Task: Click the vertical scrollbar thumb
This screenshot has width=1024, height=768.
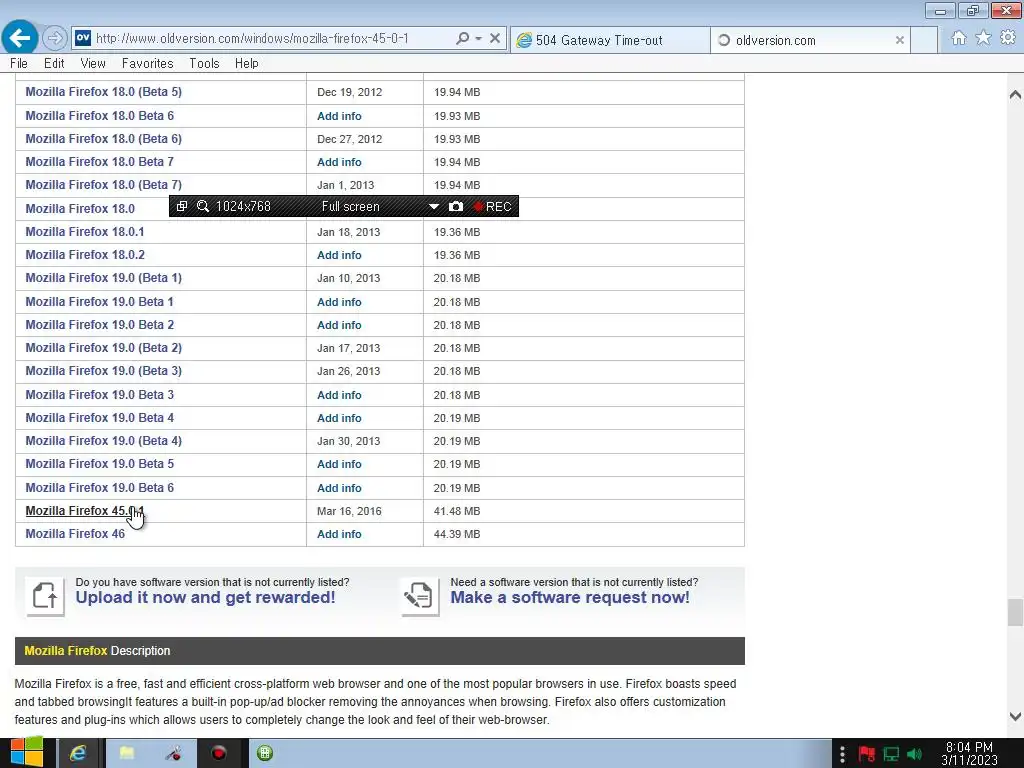Action: pos(1015,613)
